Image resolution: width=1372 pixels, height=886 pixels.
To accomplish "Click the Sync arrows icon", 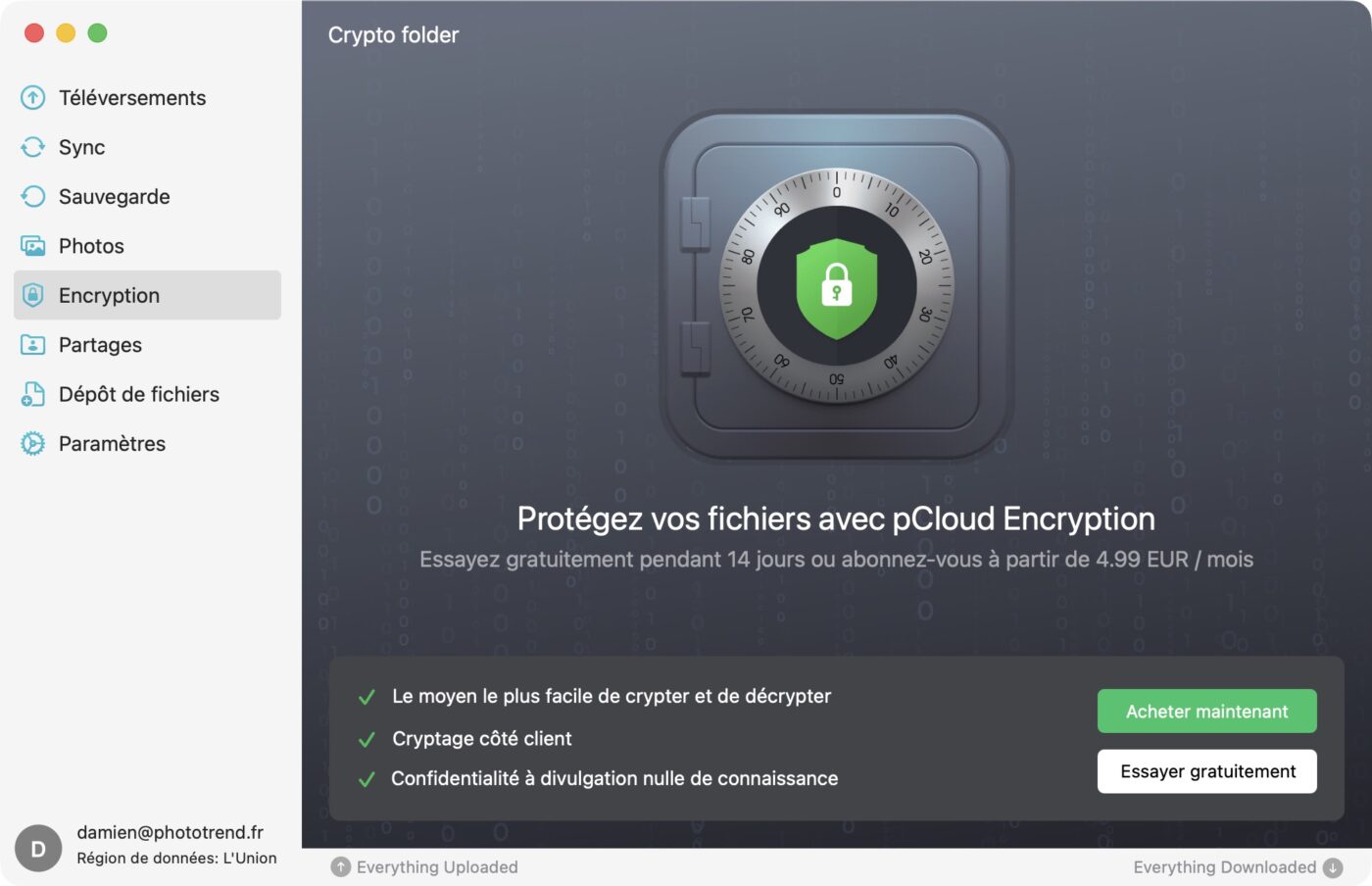I will (33, 147).
